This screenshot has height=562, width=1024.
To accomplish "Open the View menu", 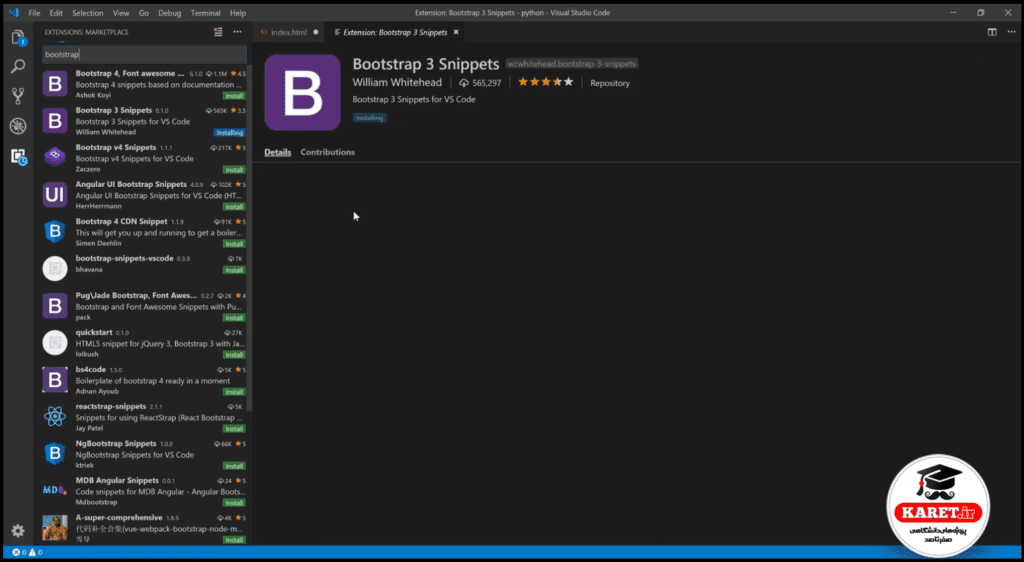I will (121, 12).
